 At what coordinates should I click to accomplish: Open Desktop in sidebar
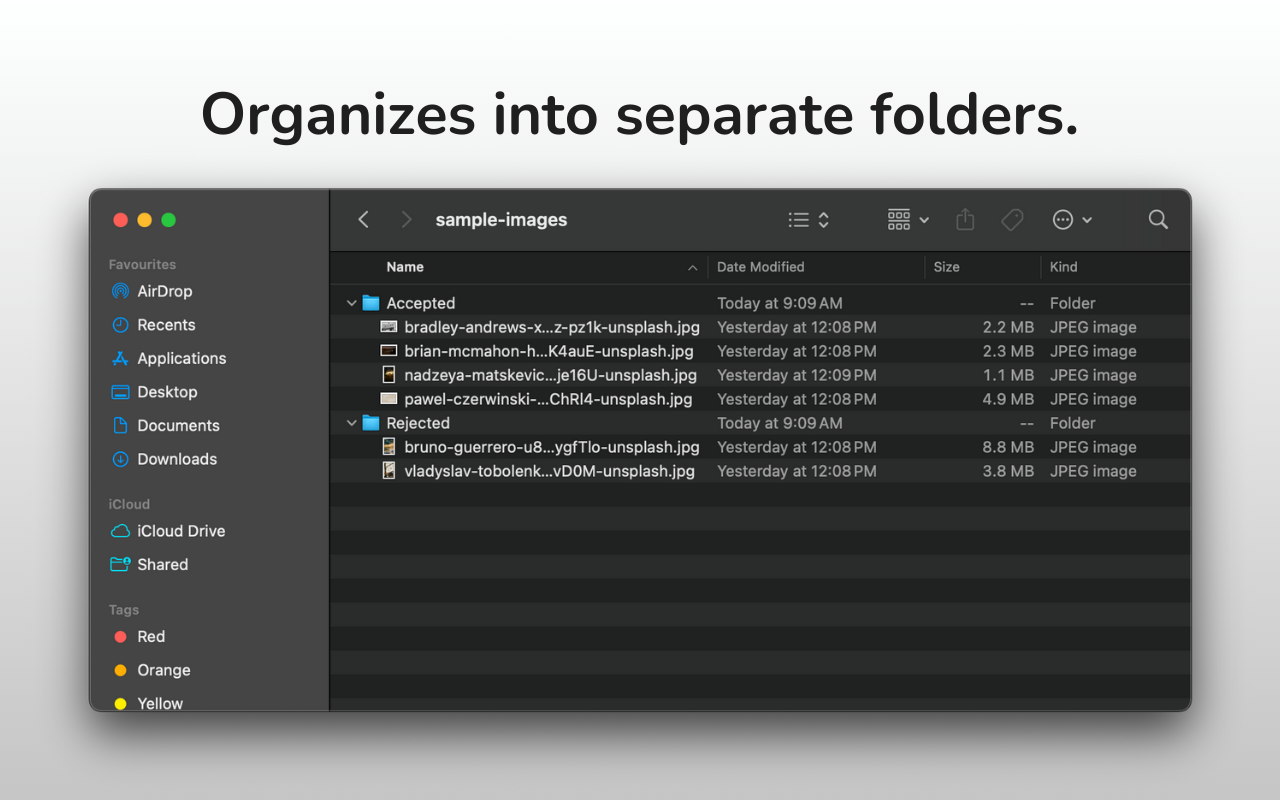[x=167, y=392]
